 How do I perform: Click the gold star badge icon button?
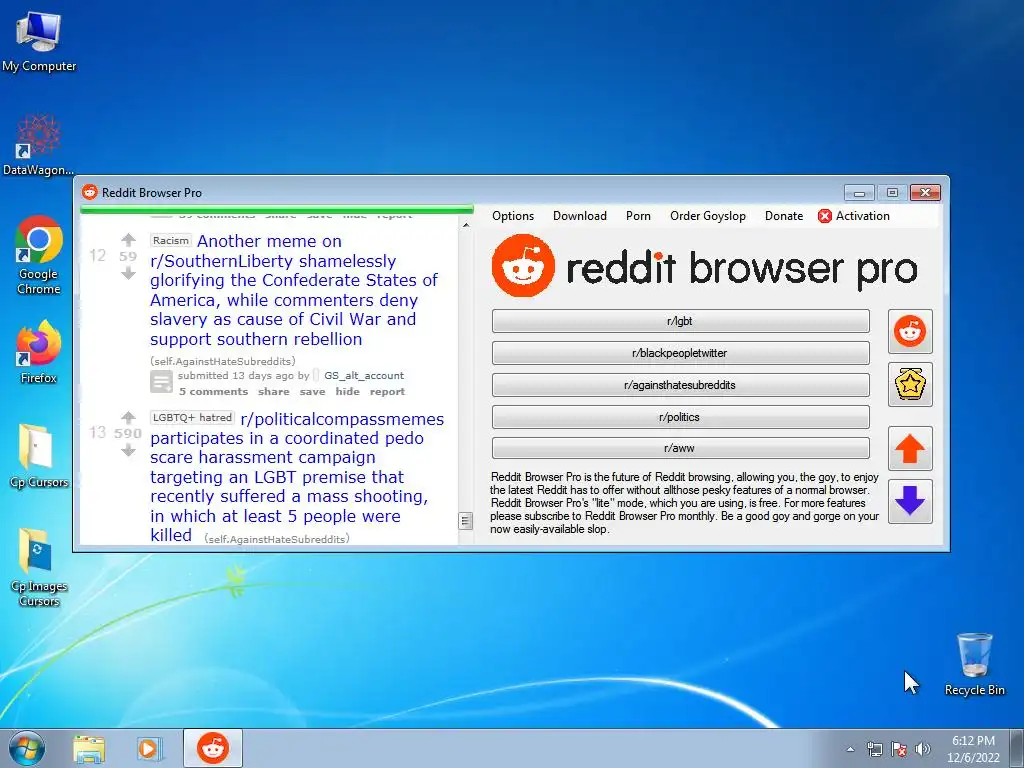tap(910, 385)
